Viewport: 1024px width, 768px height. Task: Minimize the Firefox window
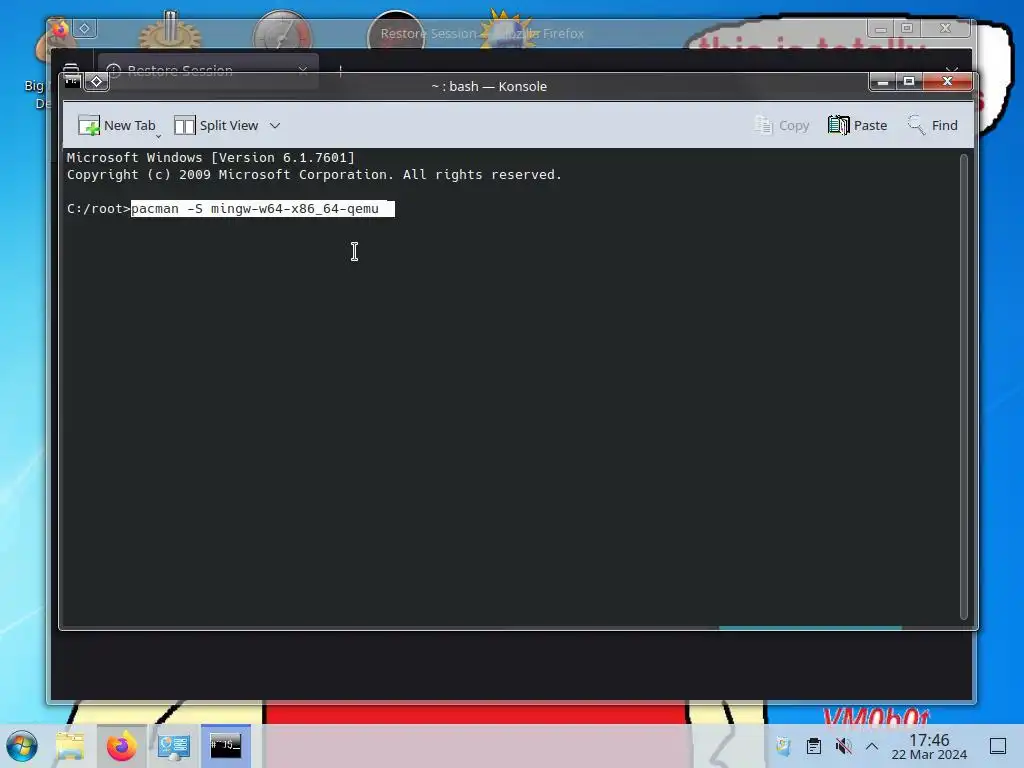tap(881, 28)
